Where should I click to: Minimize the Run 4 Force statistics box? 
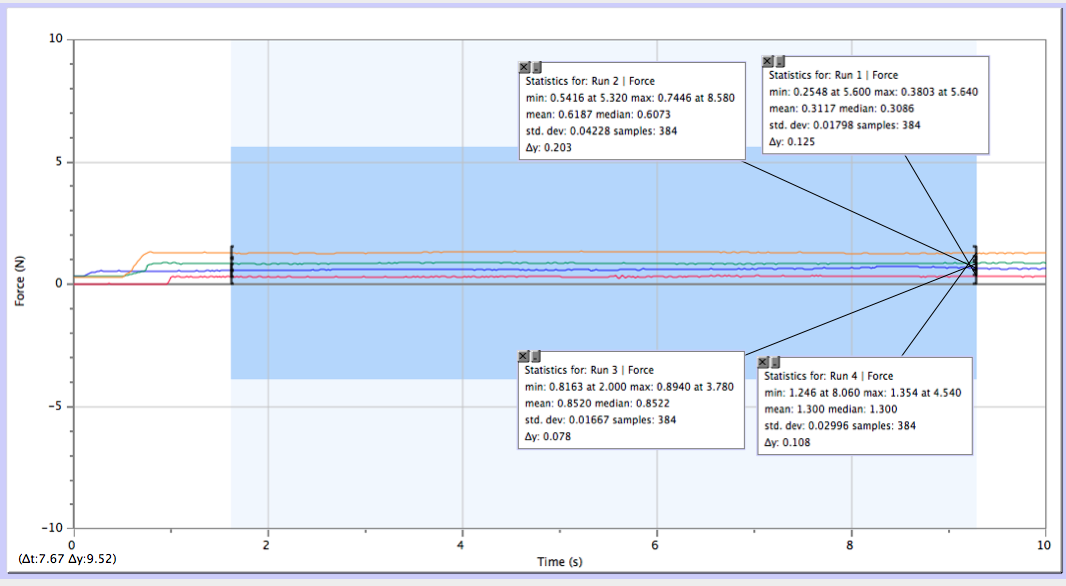click(775, 362)
